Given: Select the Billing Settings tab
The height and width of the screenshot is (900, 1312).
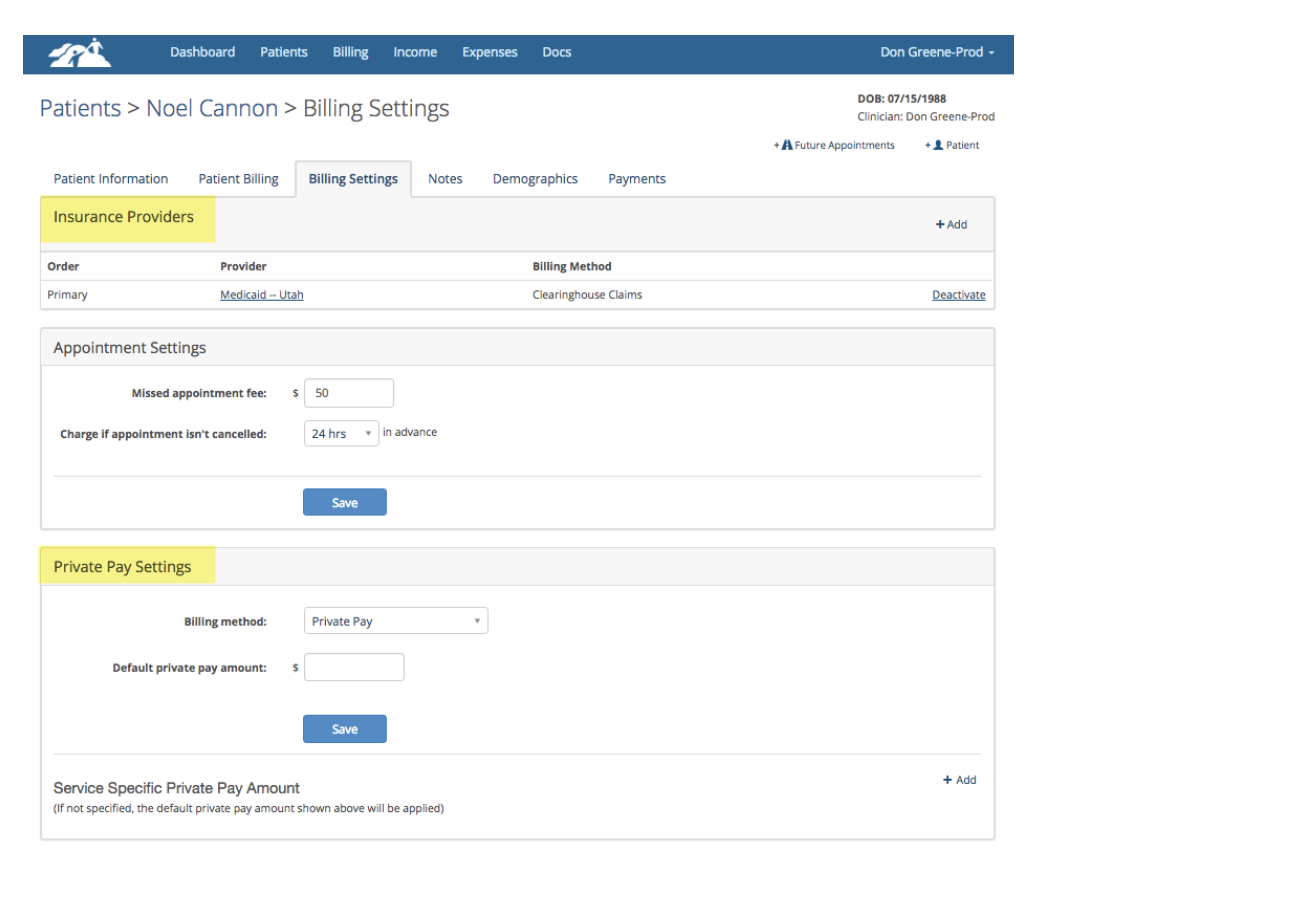Looking at the screenshot, I should pyautogui.click(x=353, y=179).
